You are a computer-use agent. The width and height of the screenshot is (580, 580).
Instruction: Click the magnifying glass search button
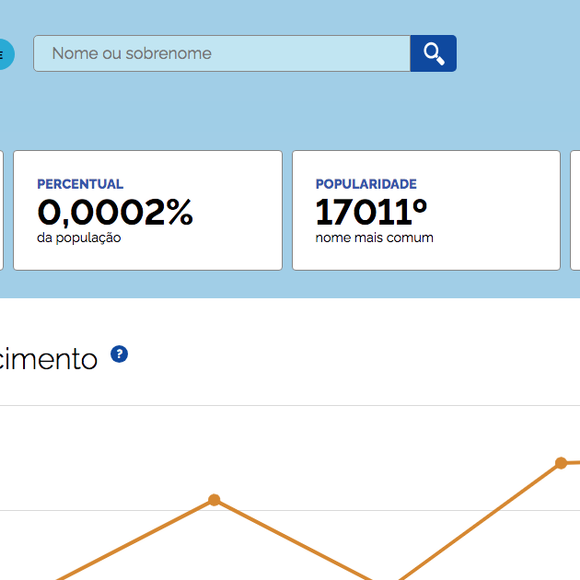click(433, 54)
